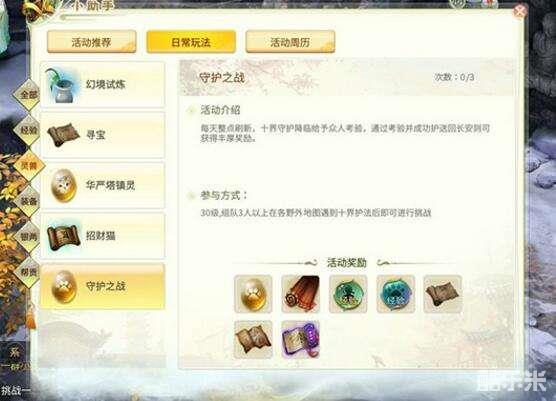The image size is (556, 401).
Task: Filter by the 经验 diamond category
Action: coord(28,130)
